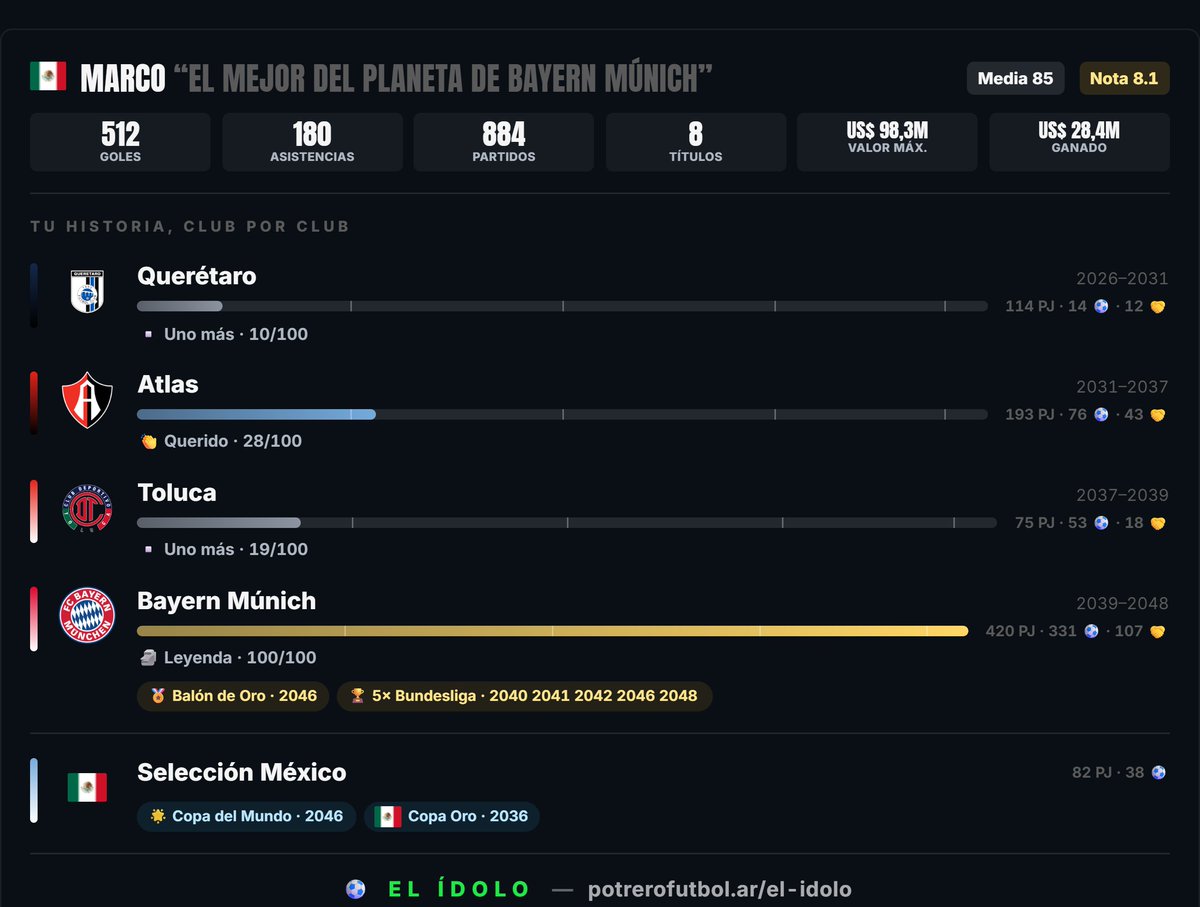1200x907 pixels.
Task: Click the trophy icon in Bundesliga badge
Action: coord(358,696)
